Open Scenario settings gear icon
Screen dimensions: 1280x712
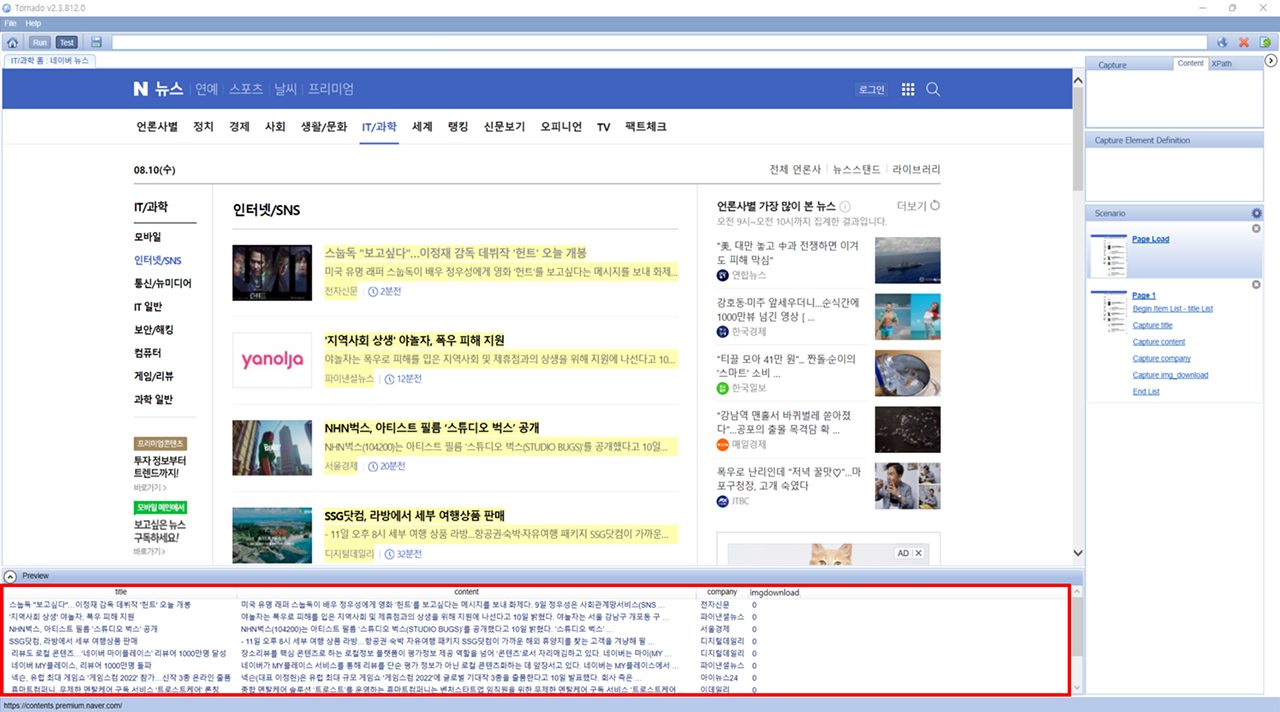coord(1257,213)
